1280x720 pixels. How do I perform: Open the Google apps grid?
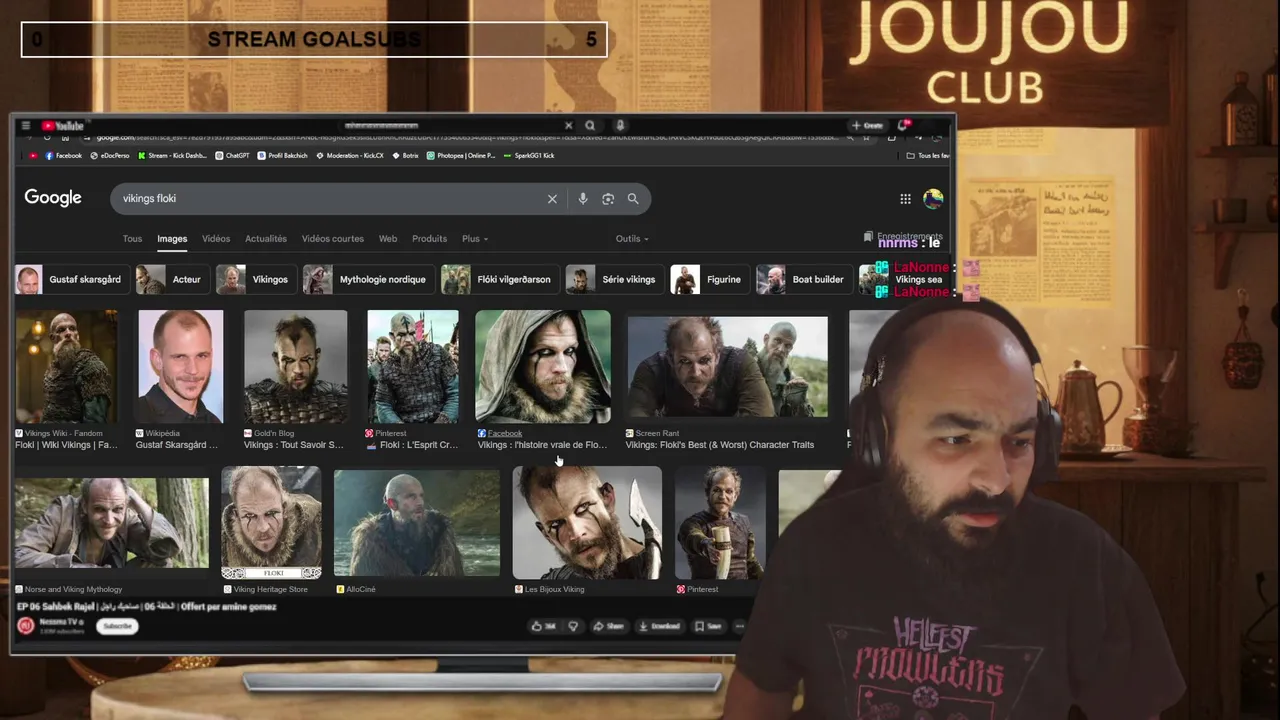(905, 199)
